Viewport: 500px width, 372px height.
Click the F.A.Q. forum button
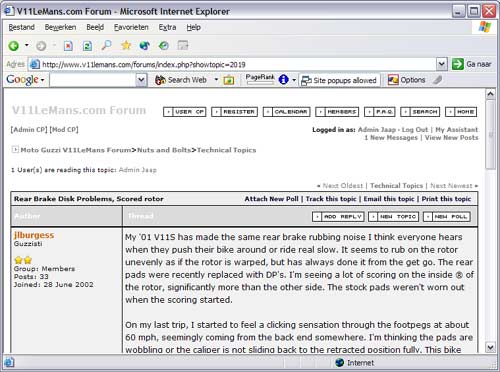pos(380,112)
